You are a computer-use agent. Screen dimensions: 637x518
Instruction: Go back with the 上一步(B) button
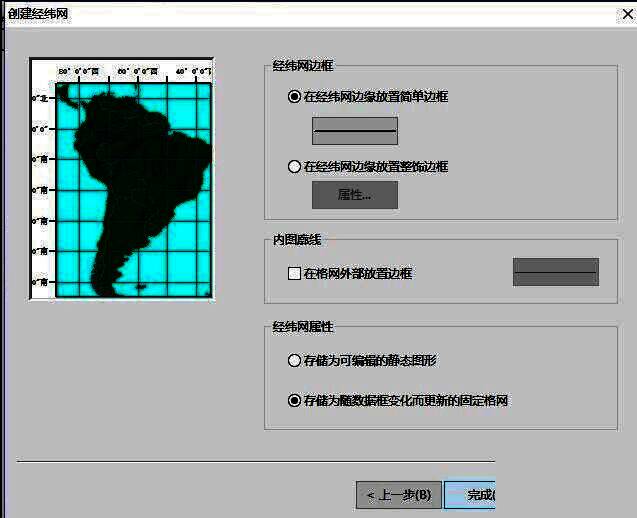398,495
